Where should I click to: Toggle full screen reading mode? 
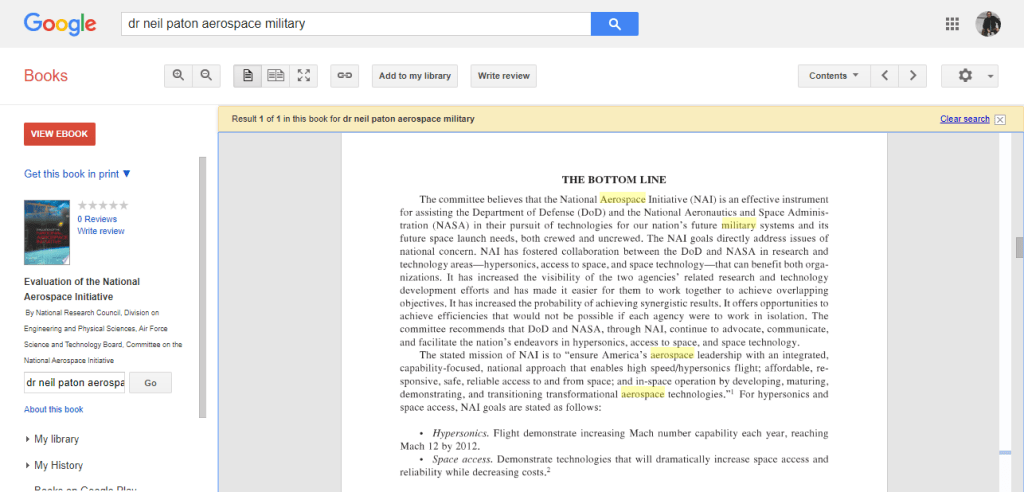(303, 76)
